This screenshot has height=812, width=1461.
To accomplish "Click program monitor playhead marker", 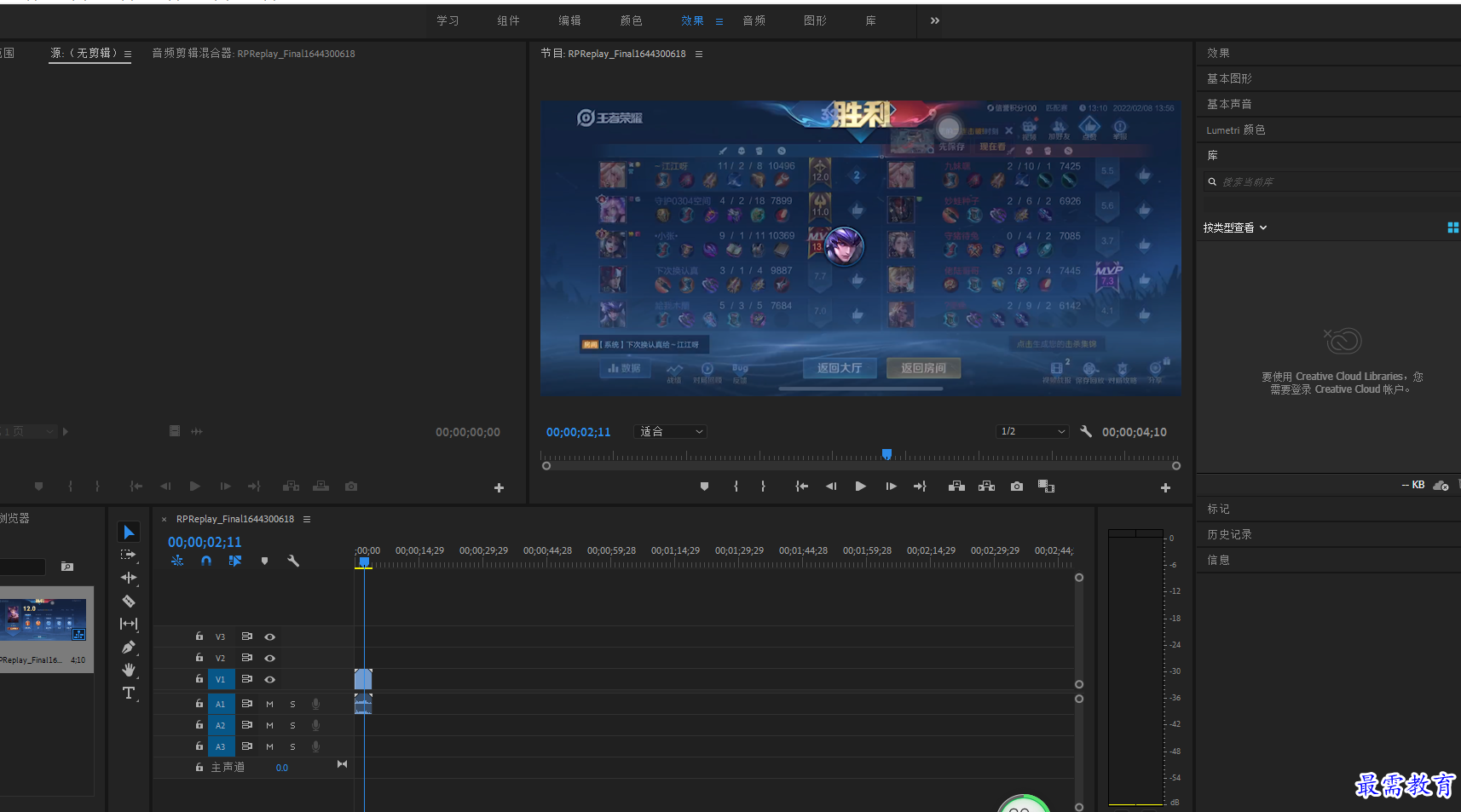I will (886, 453).
